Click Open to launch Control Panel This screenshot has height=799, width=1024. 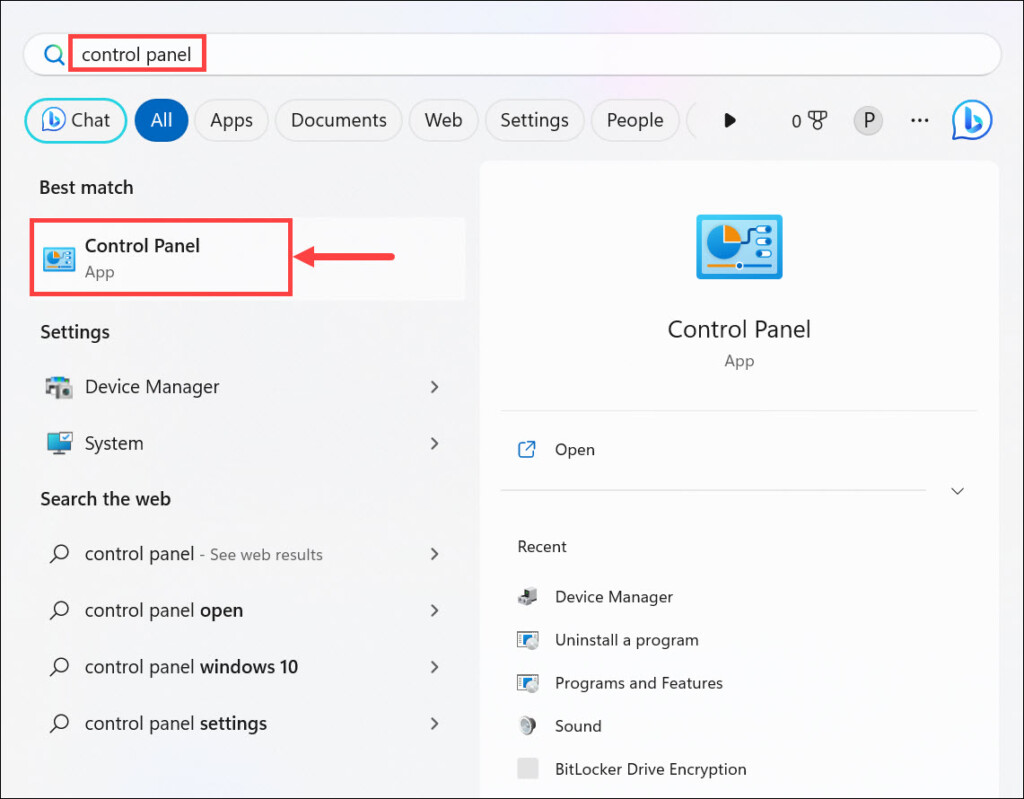pos(574,450)
